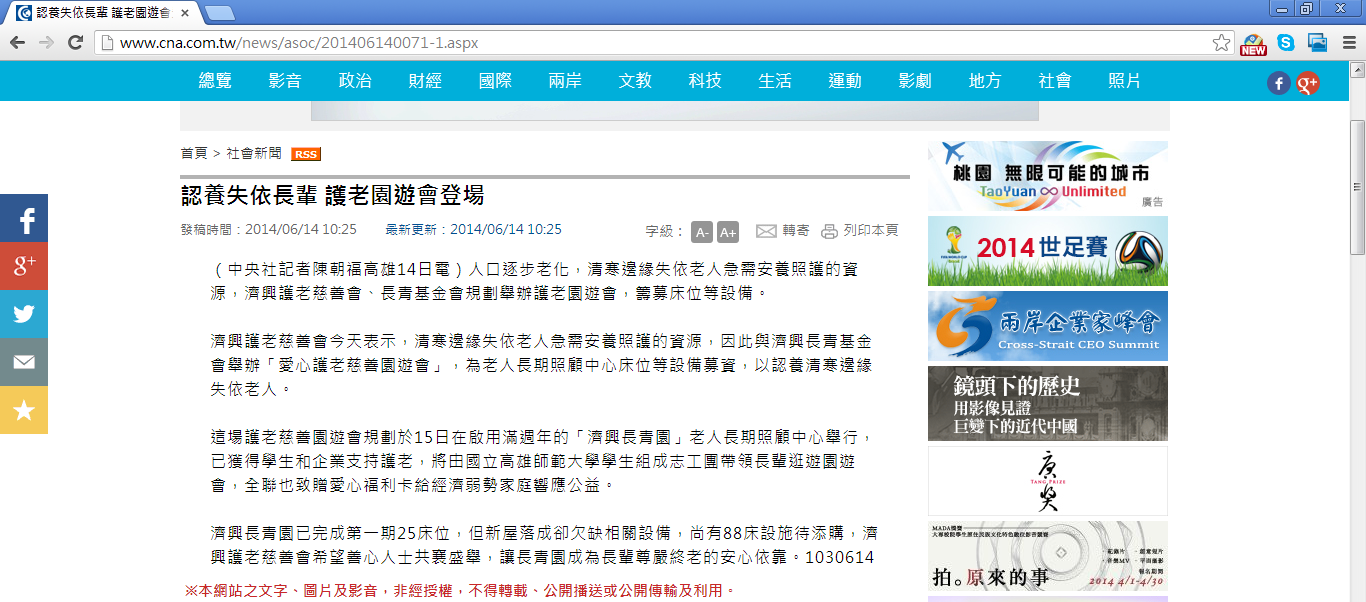Click the 首頁 breadcrumb link
The height and width of the screenshot is (602, 1366).
pyautogui.click(x=194, y=153)
